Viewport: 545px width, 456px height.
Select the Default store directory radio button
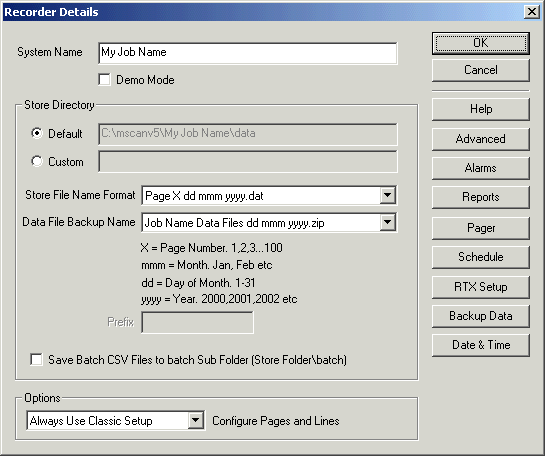37,133
